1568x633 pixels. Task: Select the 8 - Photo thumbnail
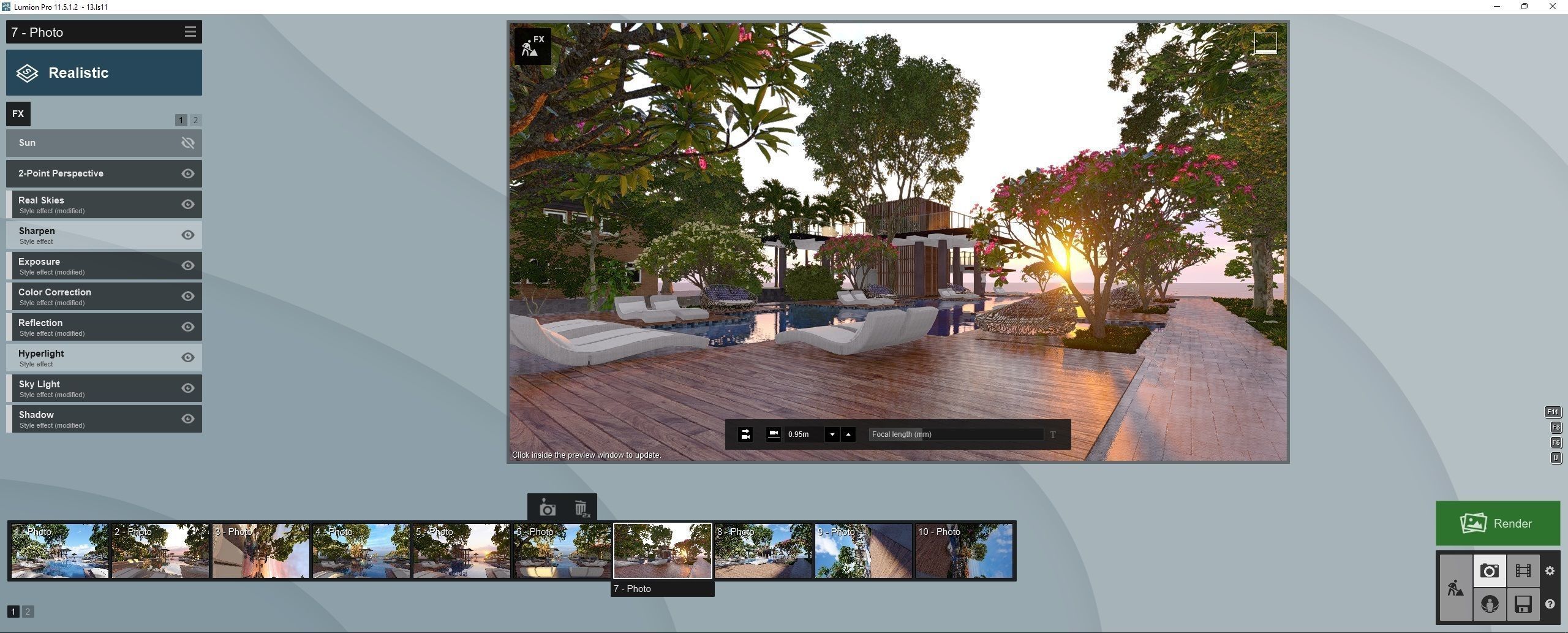[x=763, y=551]
